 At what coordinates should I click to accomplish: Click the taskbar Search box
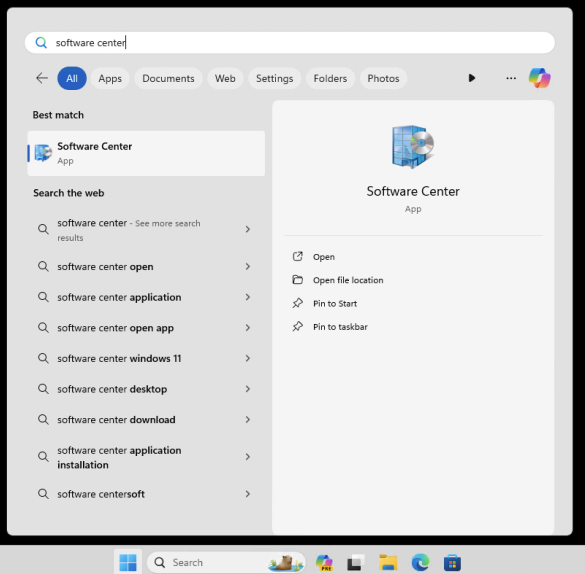[x=226, y=562]
